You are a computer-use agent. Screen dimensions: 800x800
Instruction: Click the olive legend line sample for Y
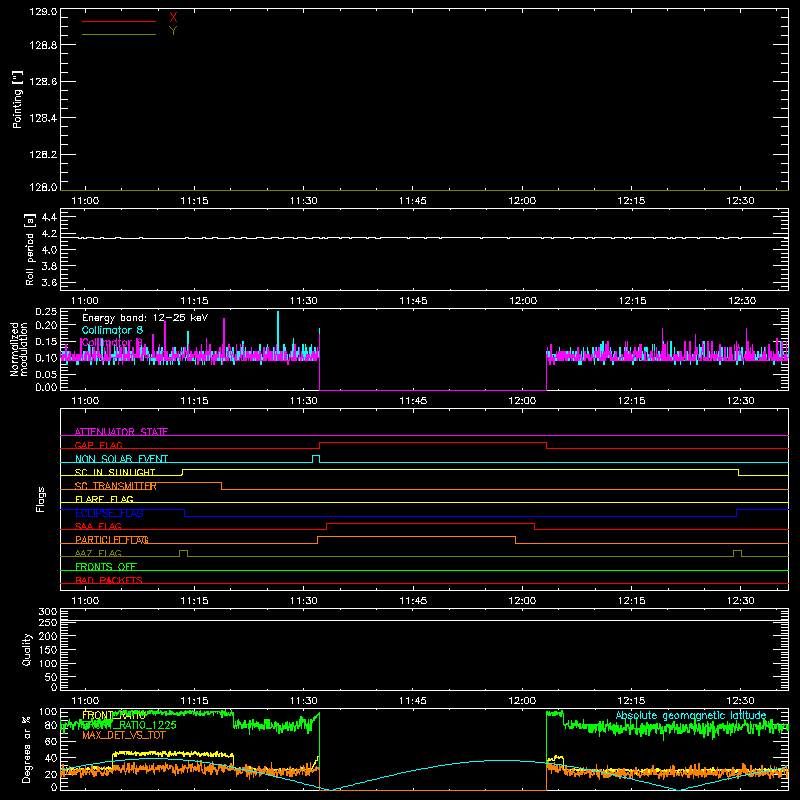tap(119, 35)
